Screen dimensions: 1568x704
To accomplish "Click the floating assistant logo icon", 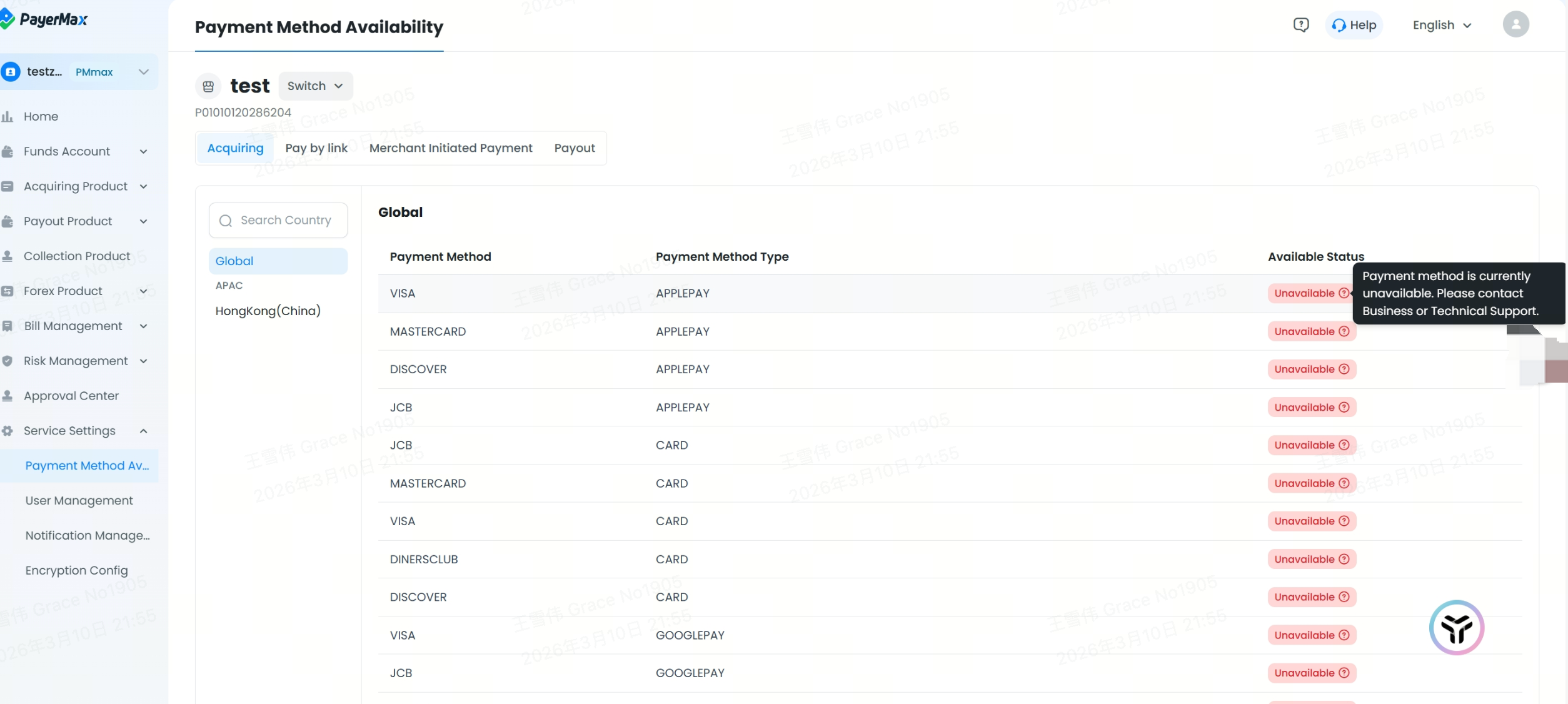I will (1456, 627).
